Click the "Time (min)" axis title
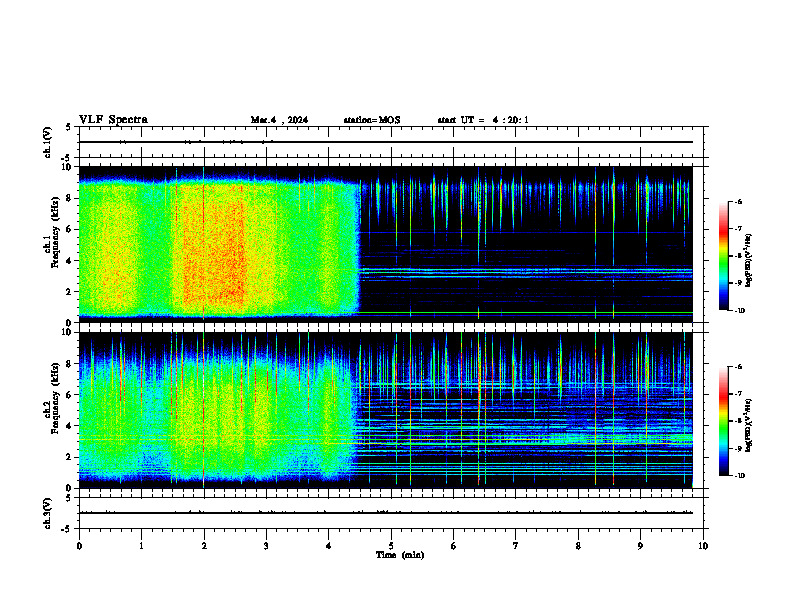This screenshot has width=792, height=612. pos(400,555)
